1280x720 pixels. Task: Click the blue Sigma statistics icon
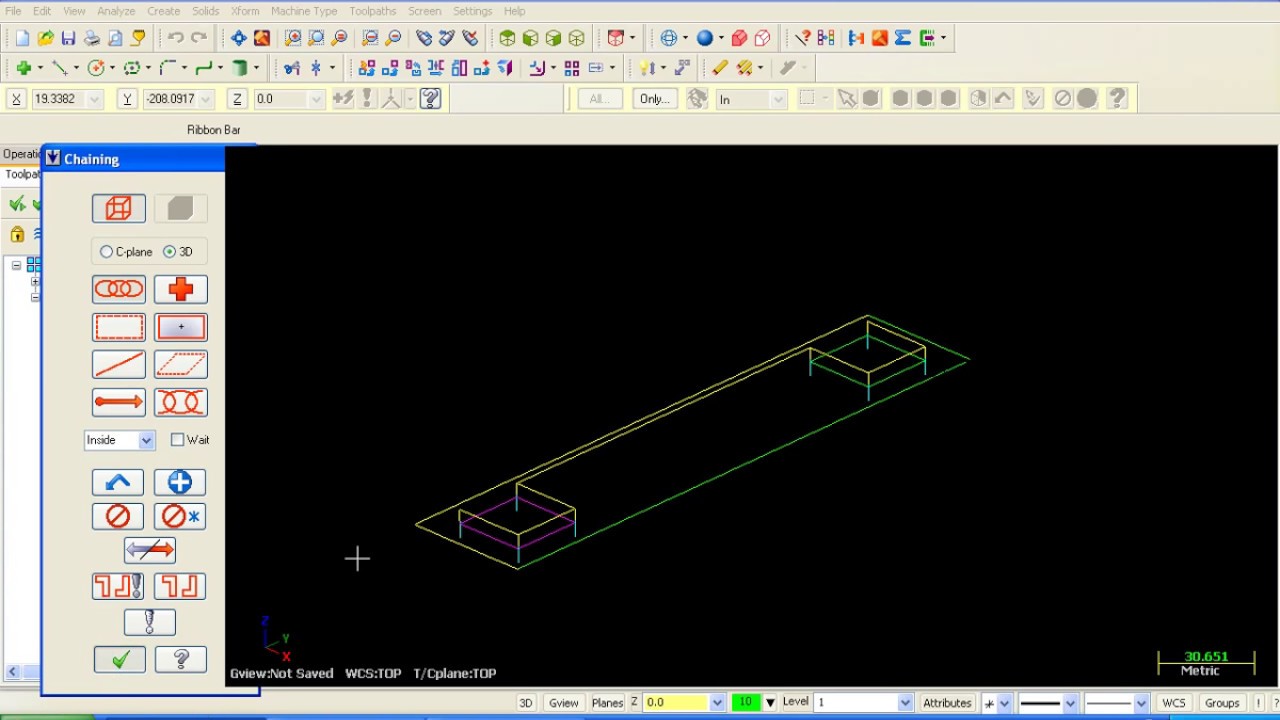pos(903,38)
